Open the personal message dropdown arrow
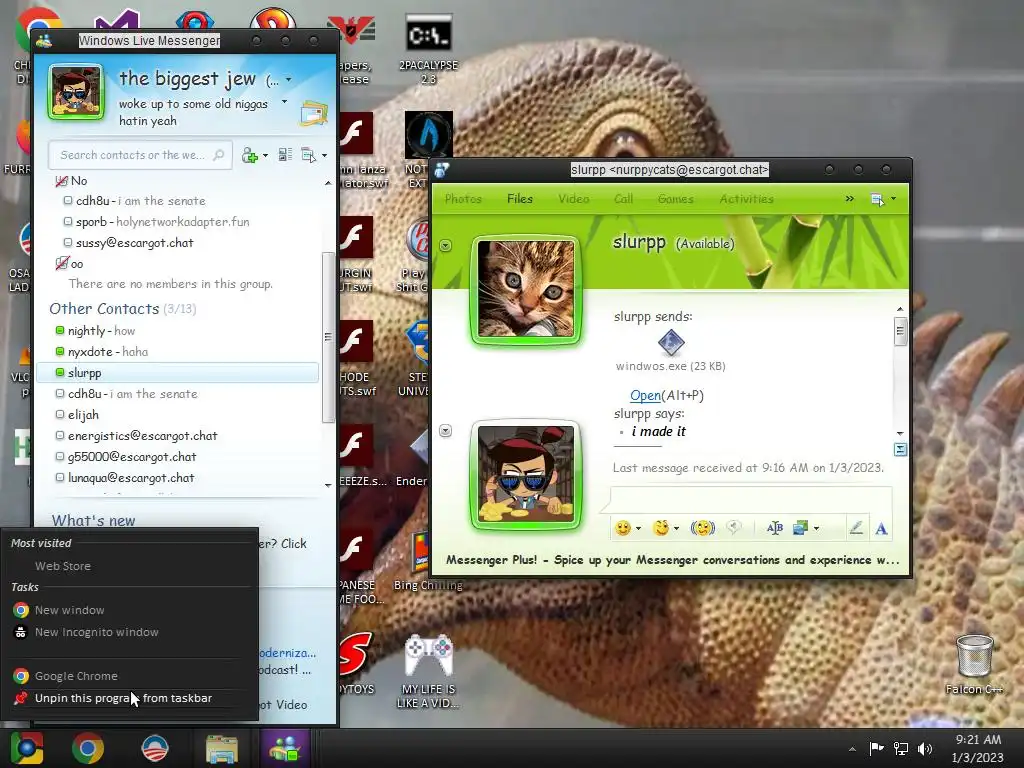The image size is (1024, 768). tap(284, 102)
